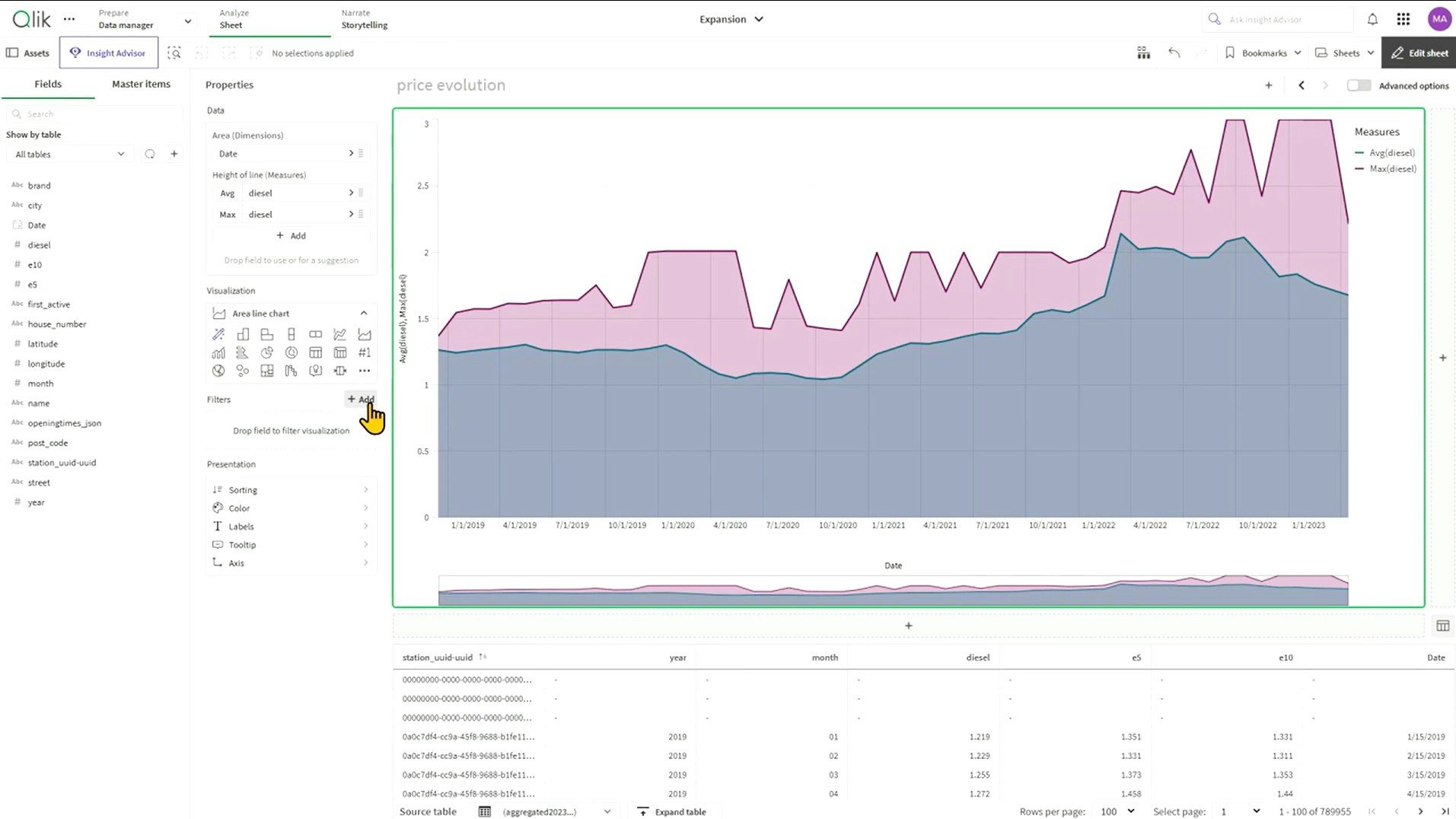Screen dimensions: 1456x819
Task: Choose the donut chart visualization icon
Action: pyautogui.click(x=292, y=352)
